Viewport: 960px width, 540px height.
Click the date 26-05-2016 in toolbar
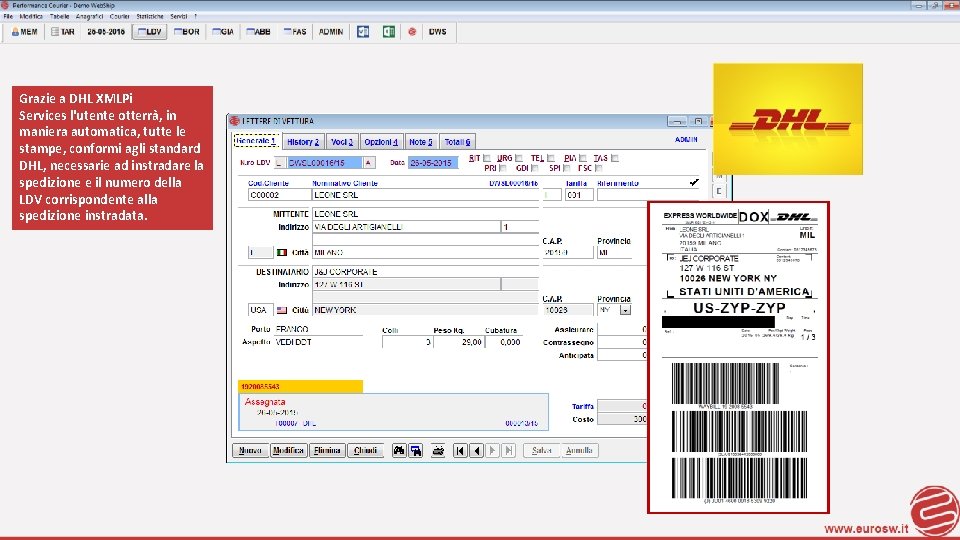pyautogui.click(x=106, y=32)
